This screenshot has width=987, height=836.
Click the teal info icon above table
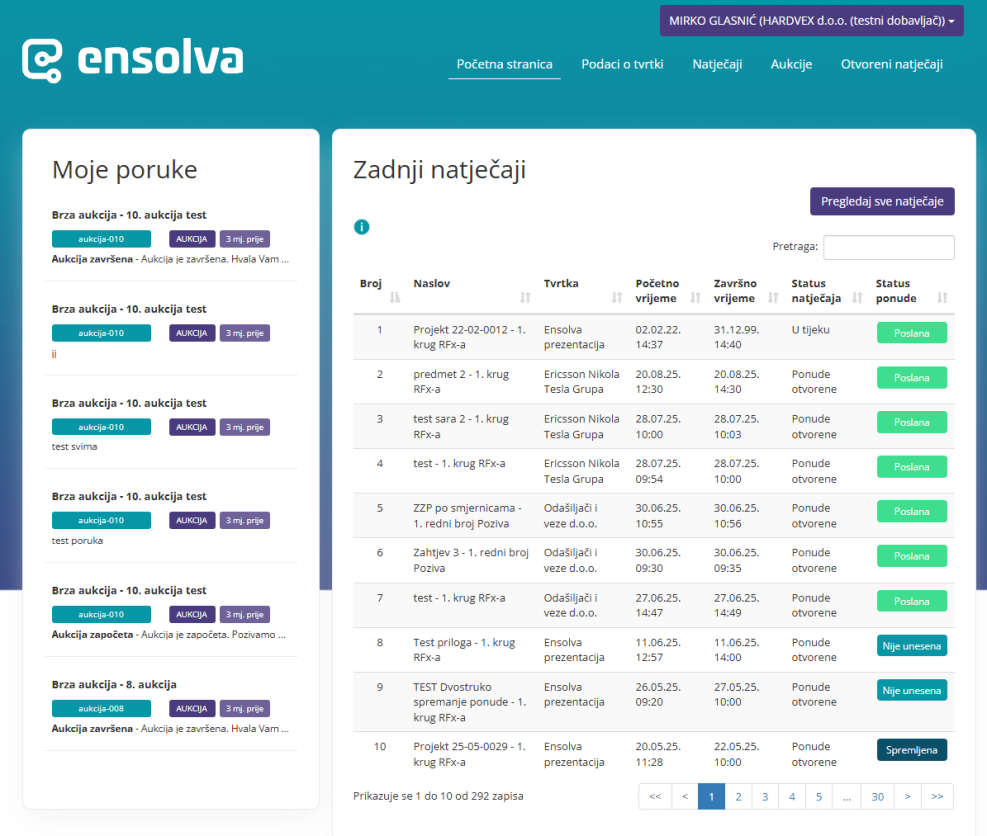tap(362, 227)
